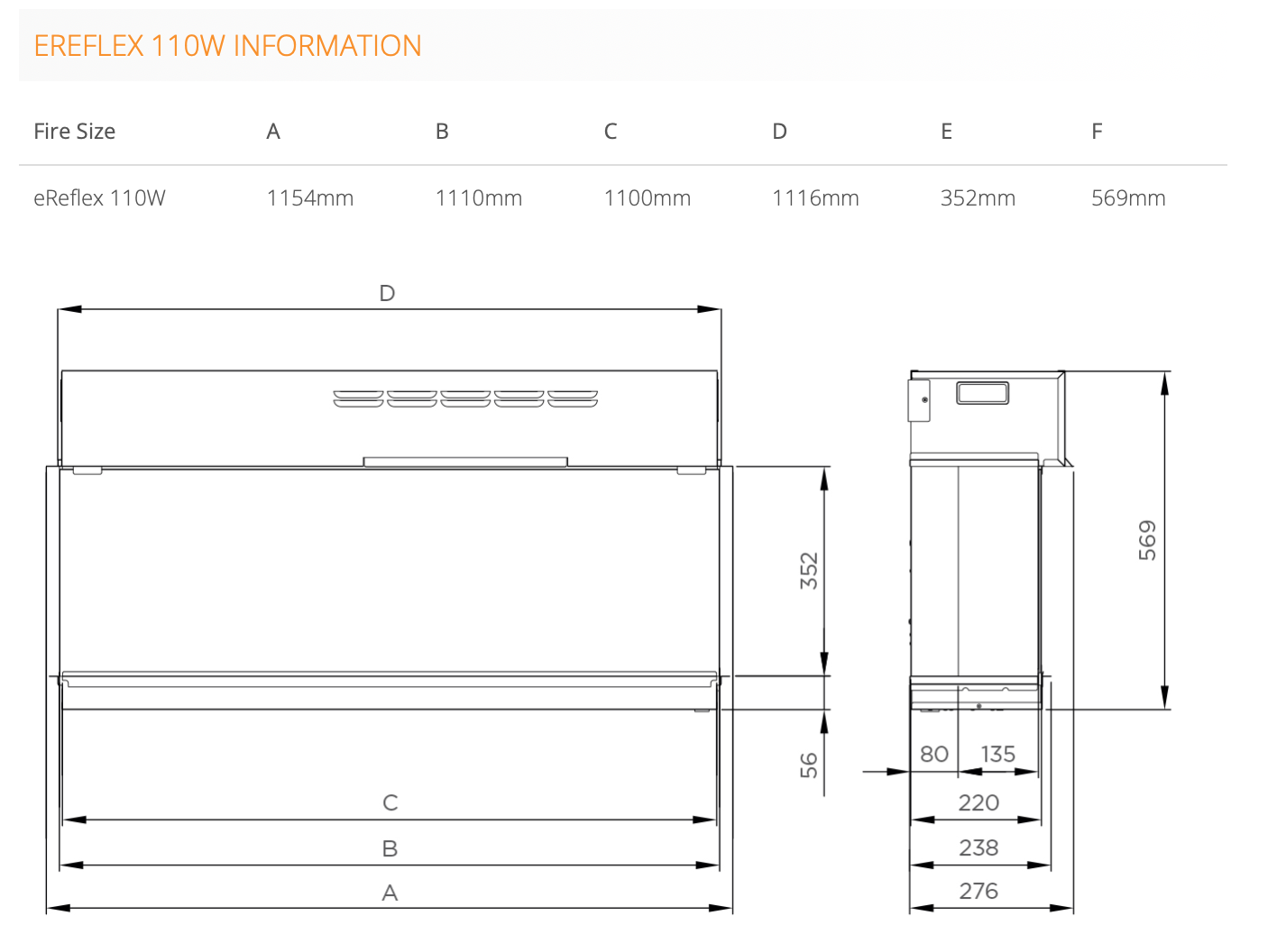Click column header 'B' in the table
1277x952 pixels.
442,132
